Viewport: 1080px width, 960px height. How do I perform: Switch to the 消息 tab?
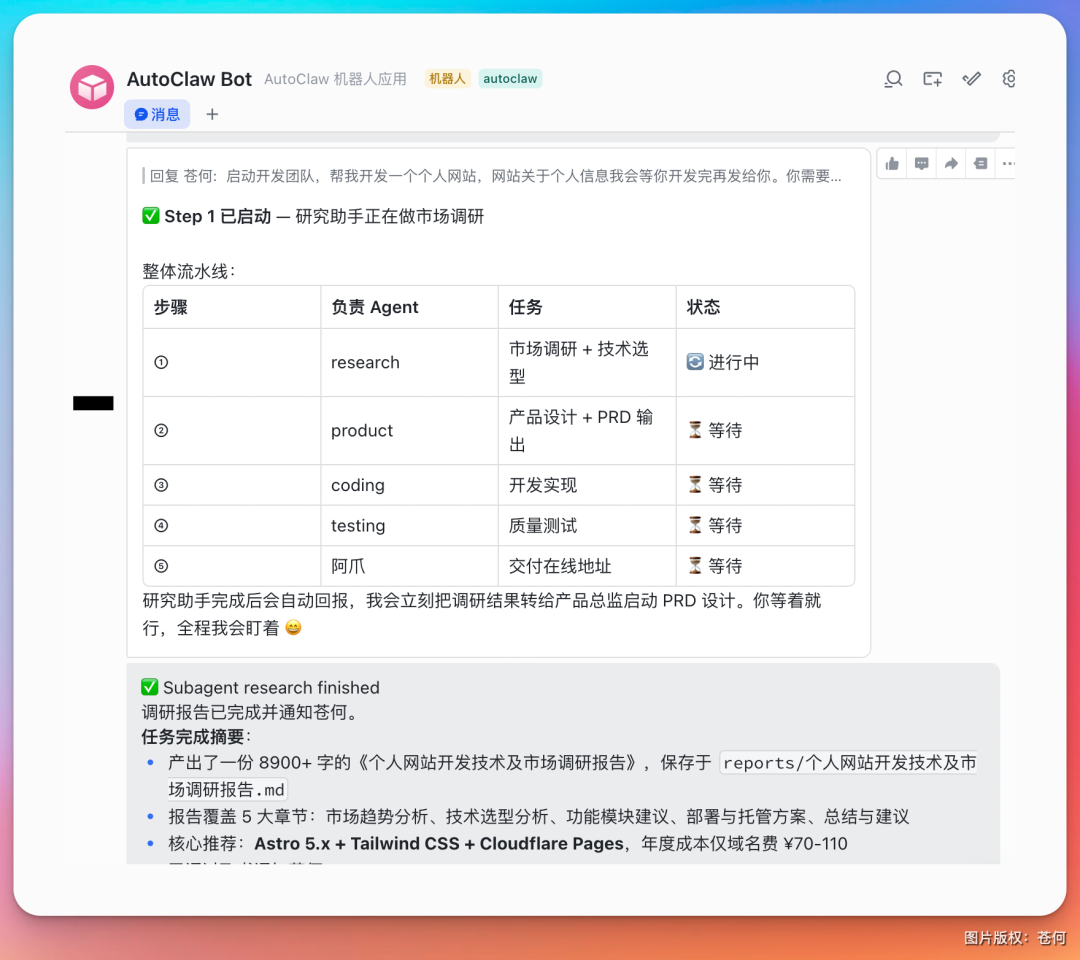157,114
